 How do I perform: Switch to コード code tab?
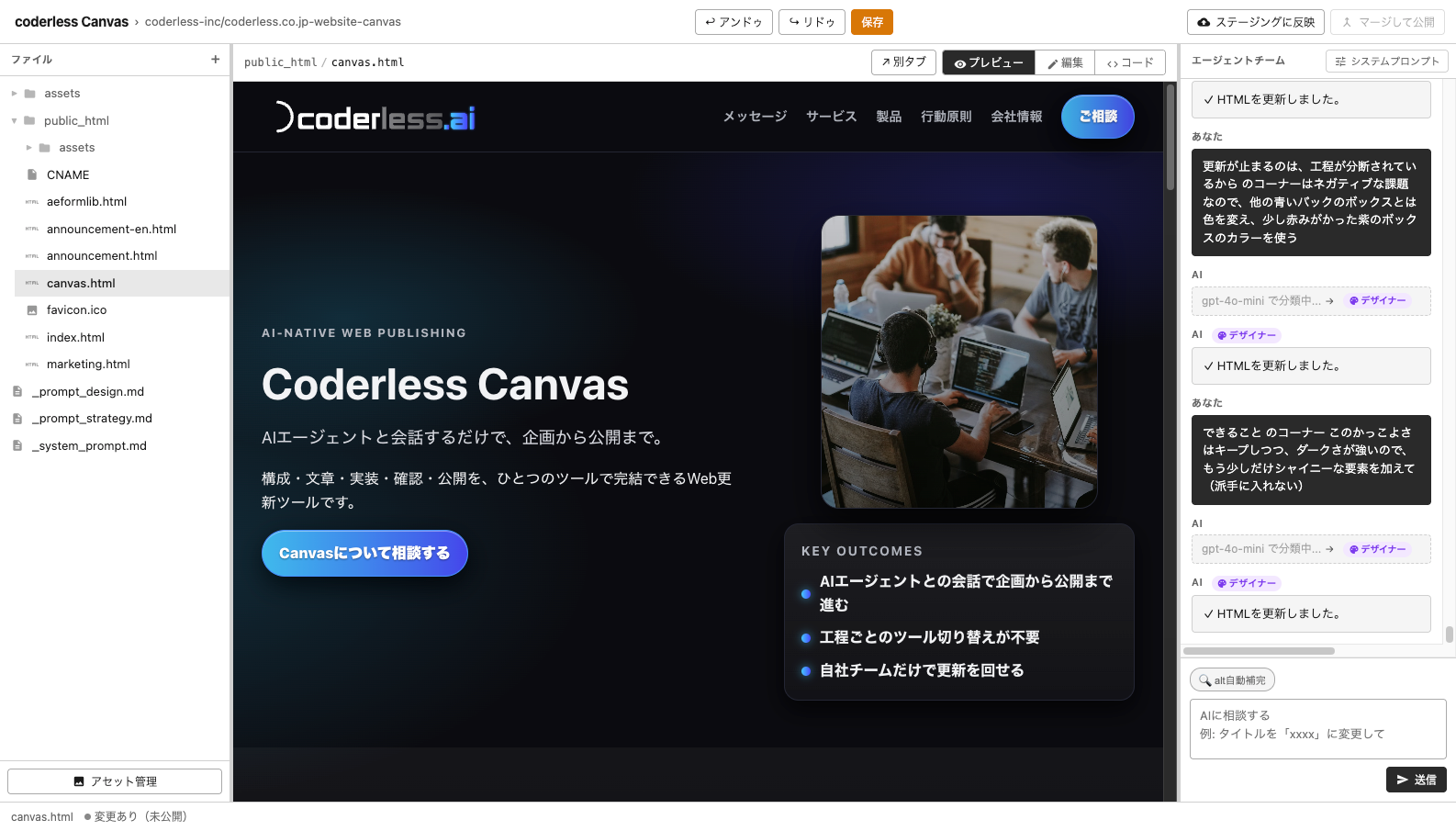coord(1130,62)
